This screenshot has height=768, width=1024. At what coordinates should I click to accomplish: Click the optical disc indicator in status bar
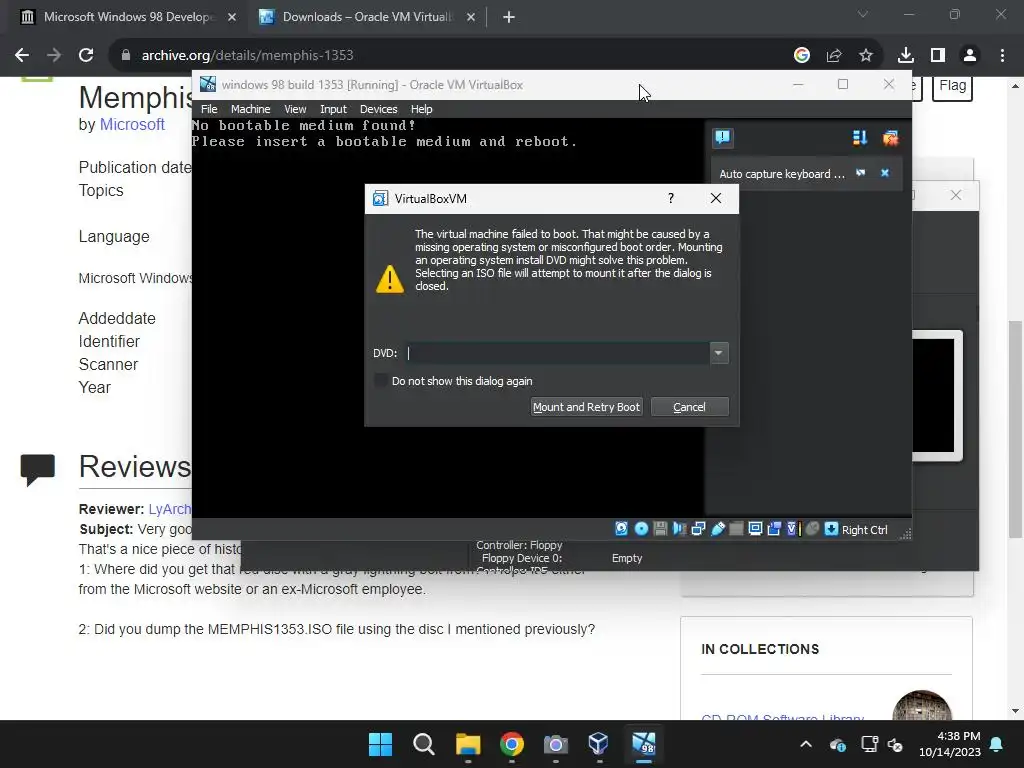(641, 529)
